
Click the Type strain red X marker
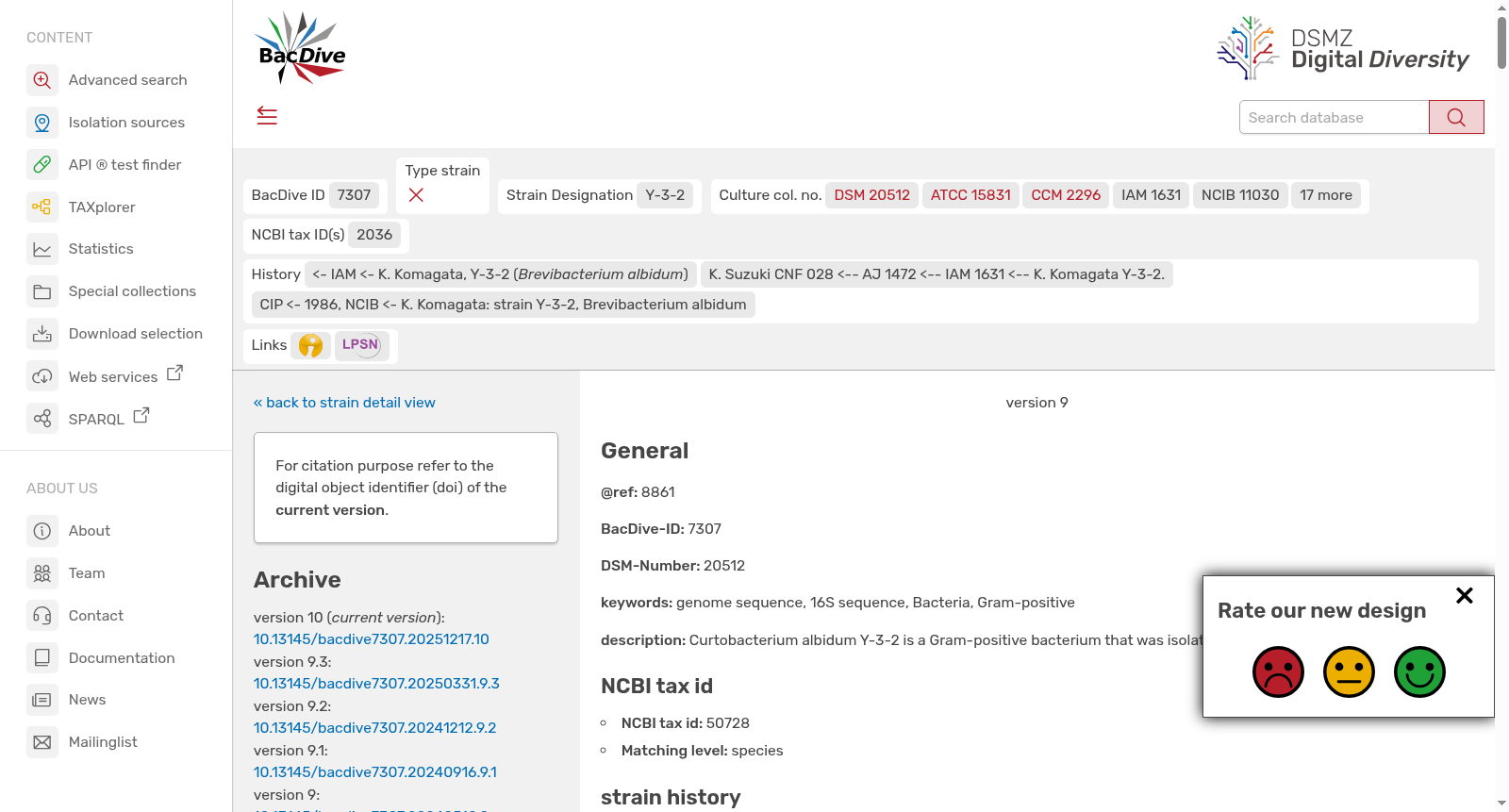tap(416, 195)
